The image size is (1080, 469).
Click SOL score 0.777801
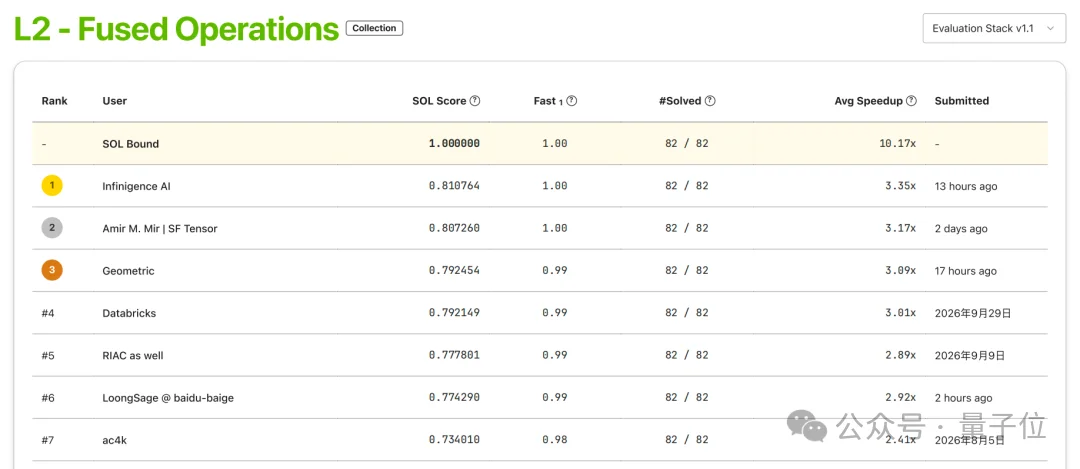(x=454, y=355)
